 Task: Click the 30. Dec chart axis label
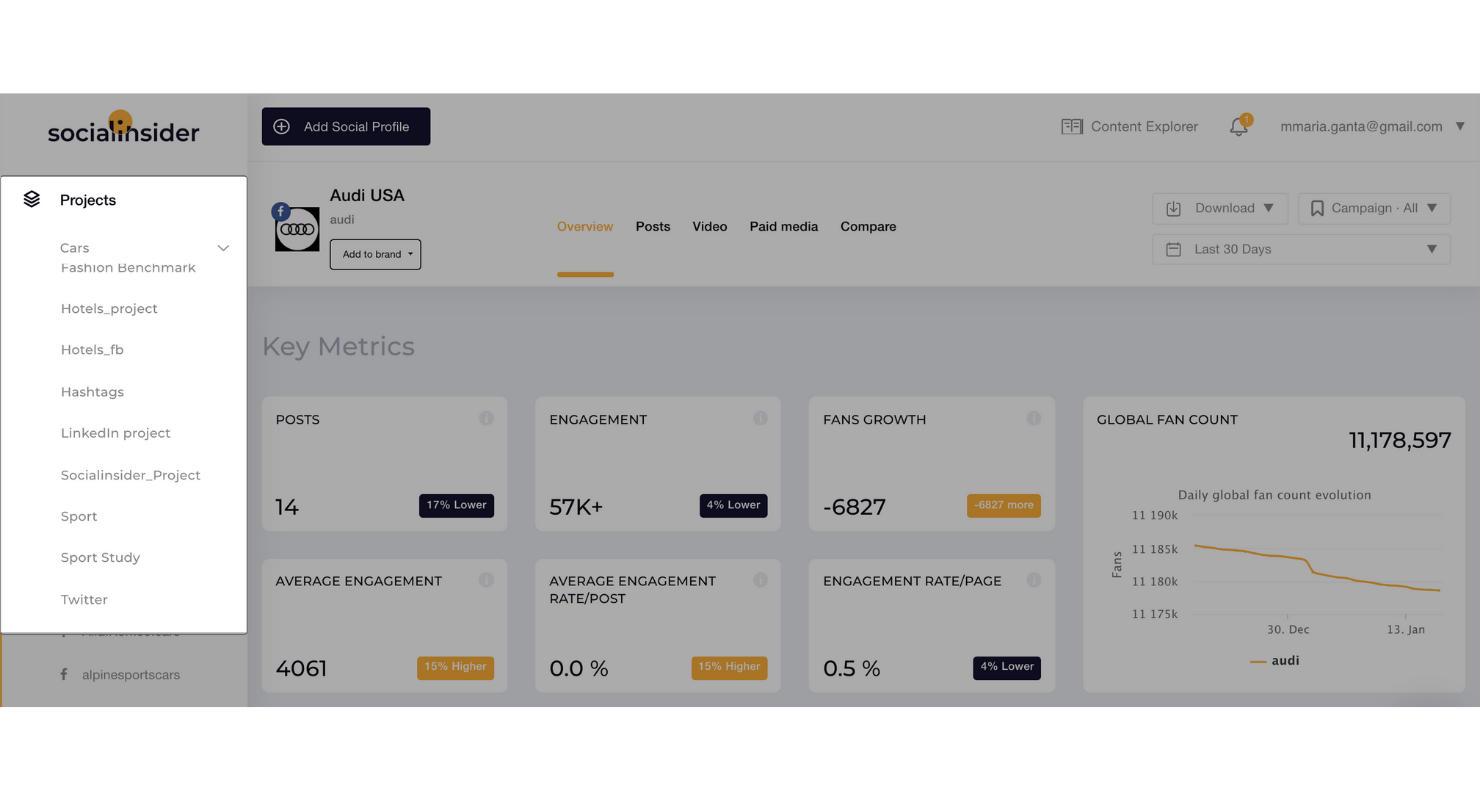tap(1288, 630)
